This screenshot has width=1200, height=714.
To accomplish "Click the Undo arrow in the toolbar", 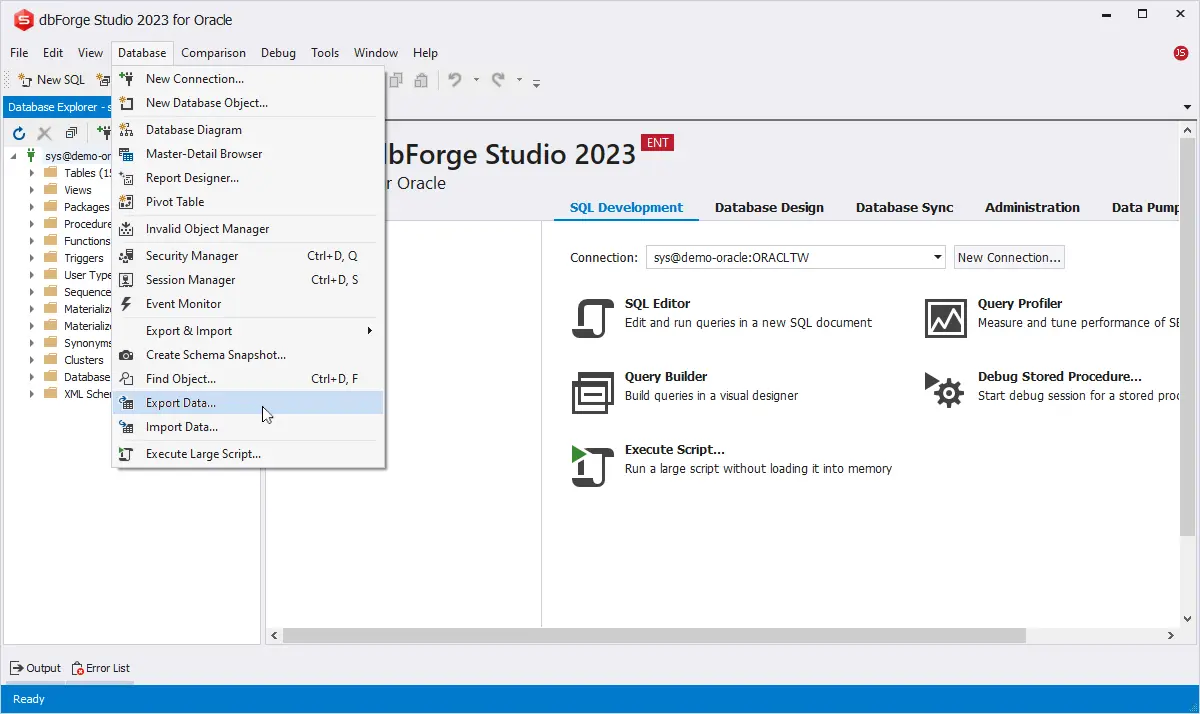I will [x=455, y=80].
